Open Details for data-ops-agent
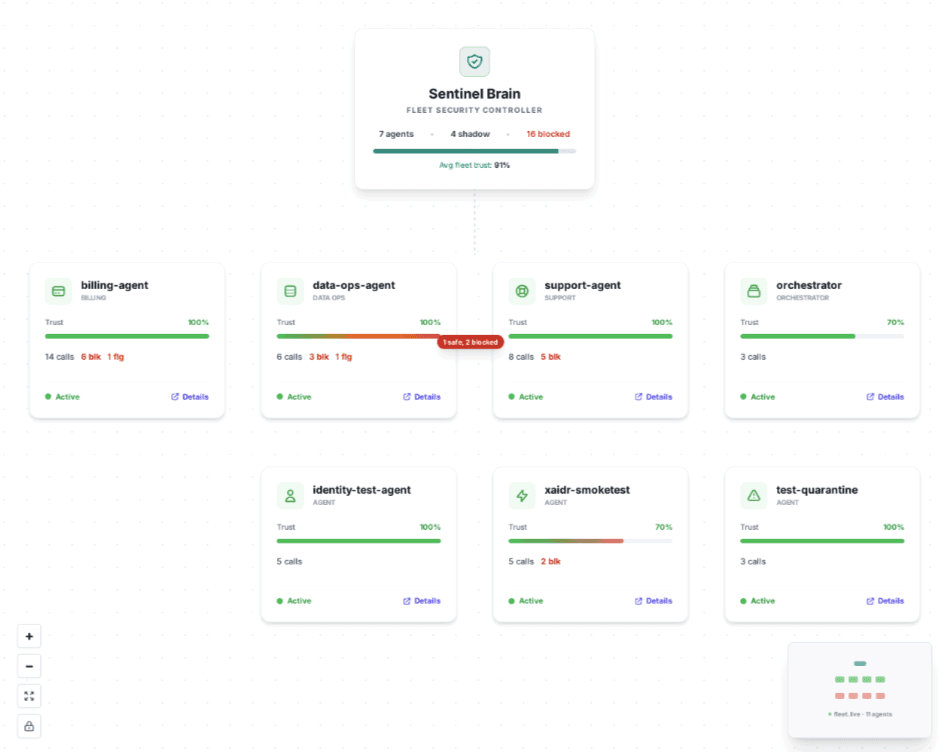This screenshot has height=752, width=947. click(x=422, y=397)
